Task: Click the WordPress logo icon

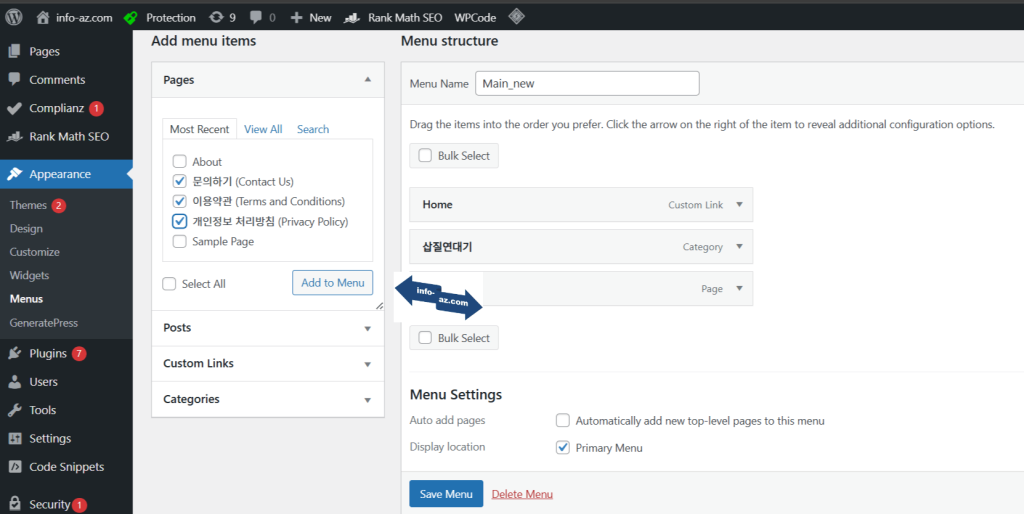Action: click(15, 17)
